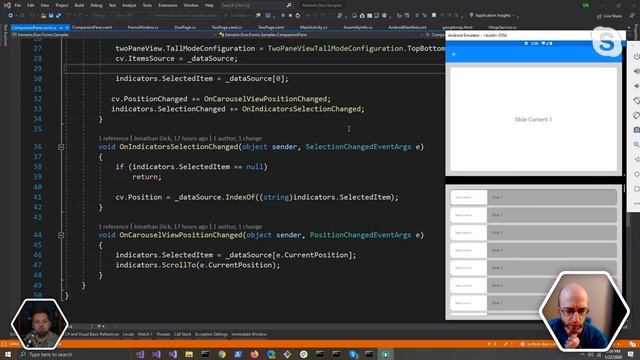Switch to CompanionPane.xaml tab
The height and width of the screenshot is (360, 640).
[92, 27]
